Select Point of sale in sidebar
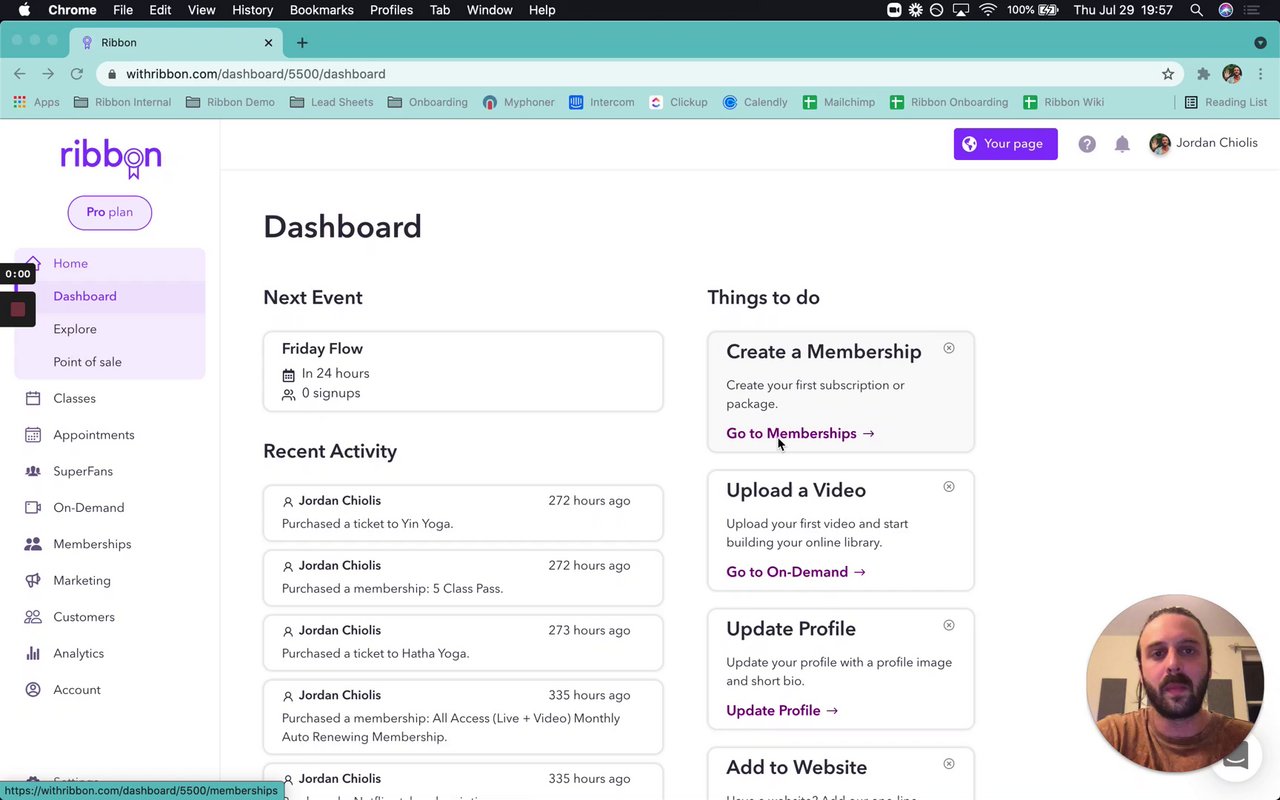 110,362
